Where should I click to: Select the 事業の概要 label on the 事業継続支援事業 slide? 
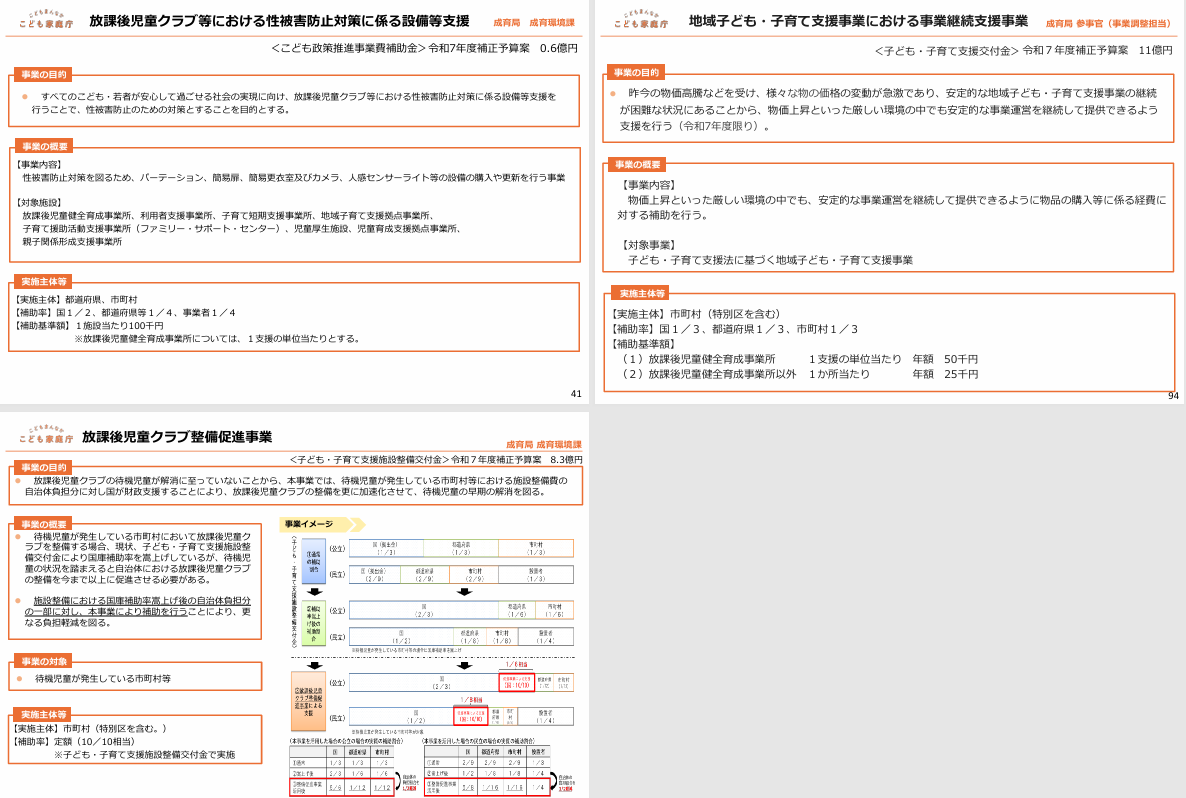point(638,164)
